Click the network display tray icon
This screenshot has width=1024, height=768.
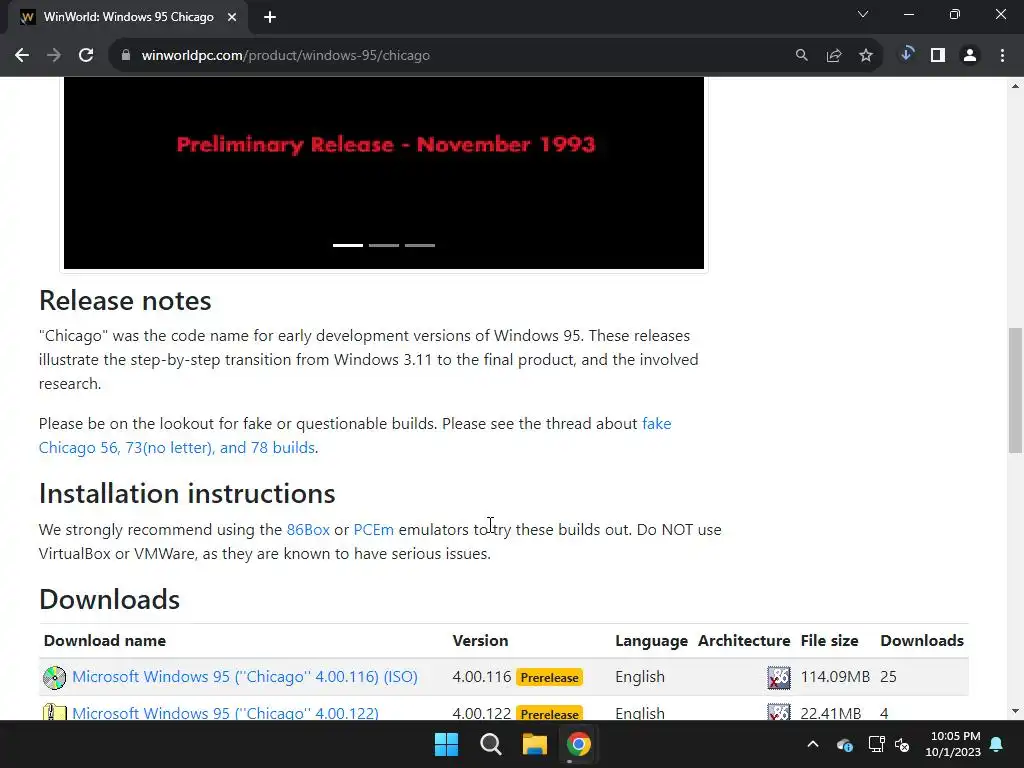tap(876, 744)
